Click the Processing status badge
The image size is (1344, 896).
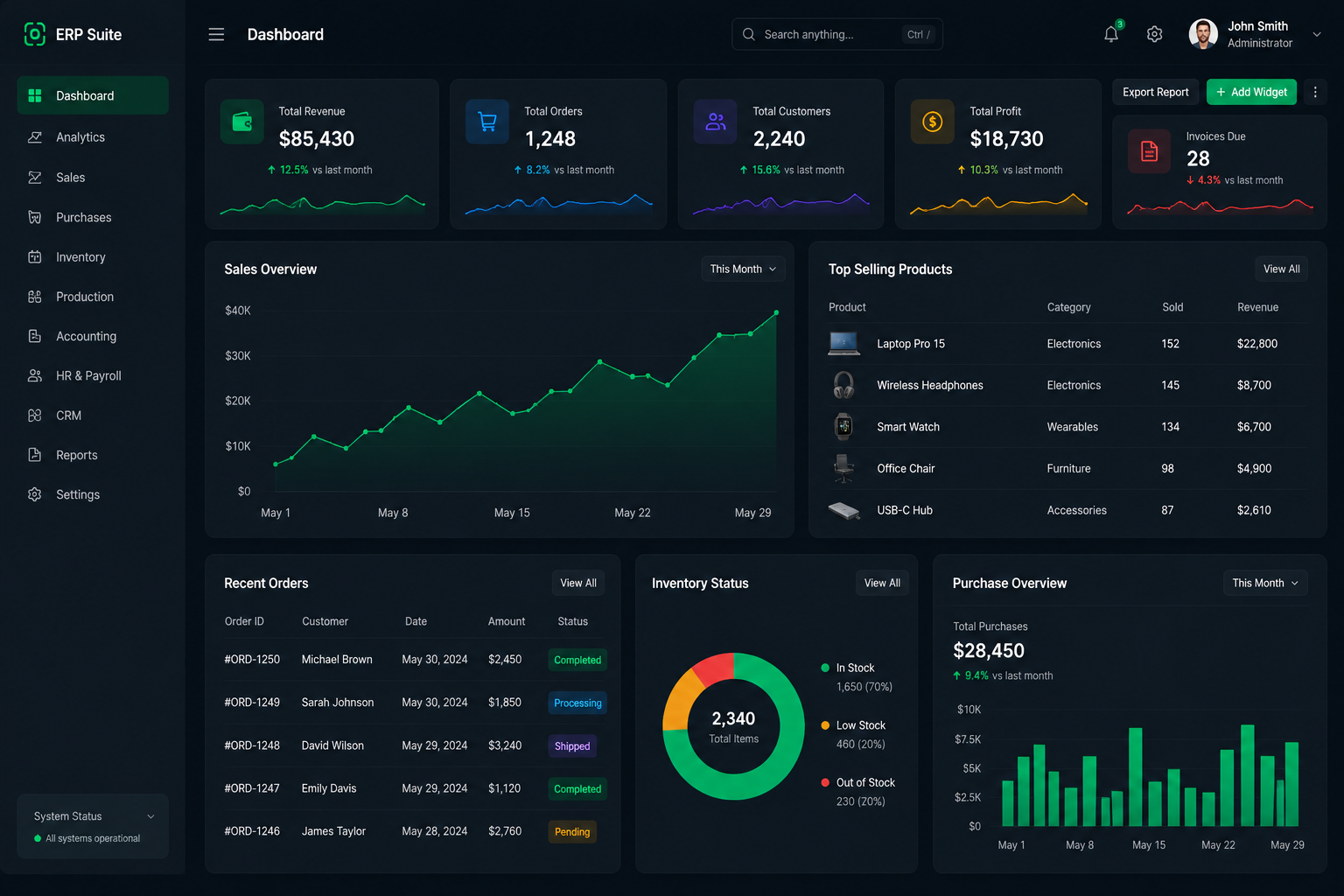tap(577, 703)
